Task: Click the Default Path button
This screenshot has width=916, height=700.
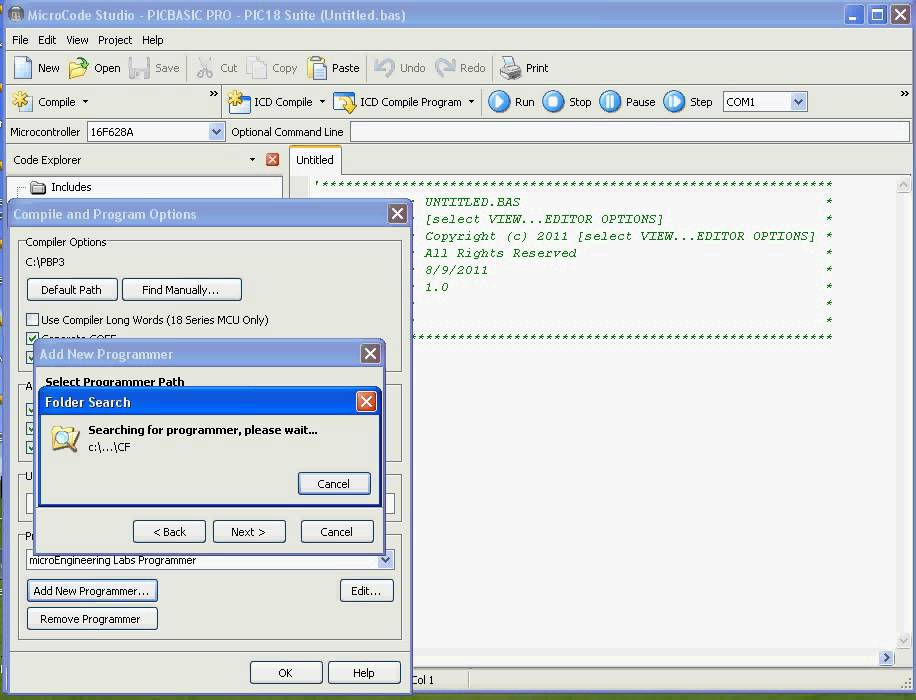Action: tap(72, 290)
